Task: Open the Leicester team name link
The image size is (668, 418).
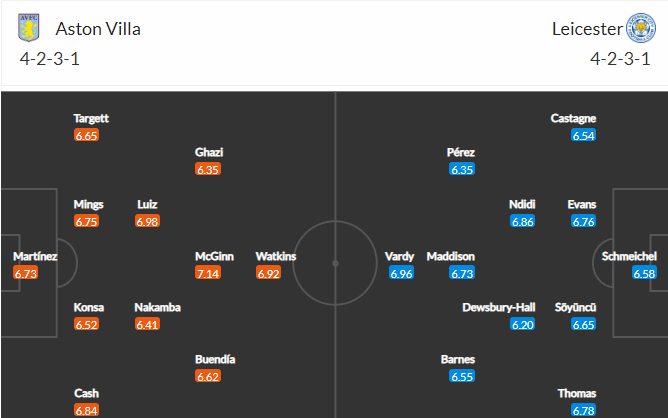Action: pyautogui.click(x=587, y=29)
